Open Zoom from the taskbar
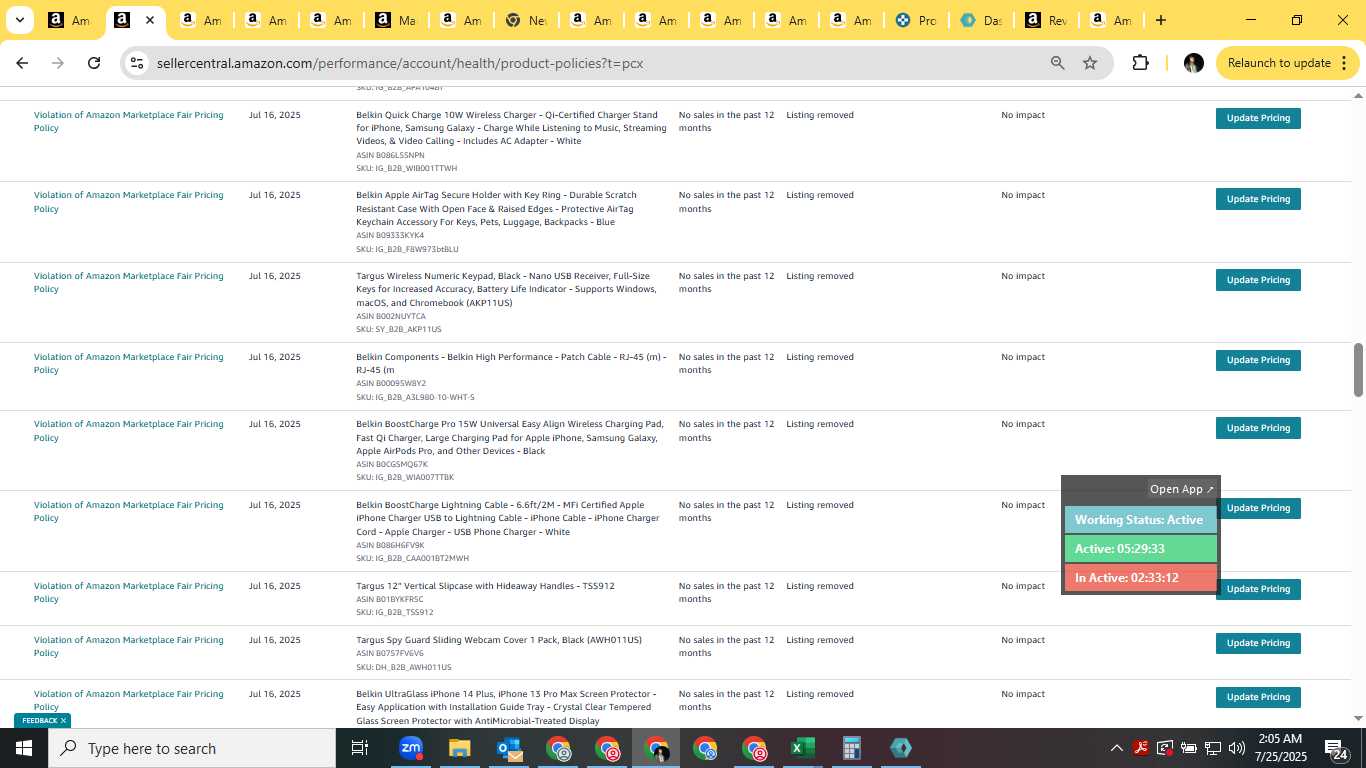The width and height of the screenshot is (1366, 768). pos(410,748)
